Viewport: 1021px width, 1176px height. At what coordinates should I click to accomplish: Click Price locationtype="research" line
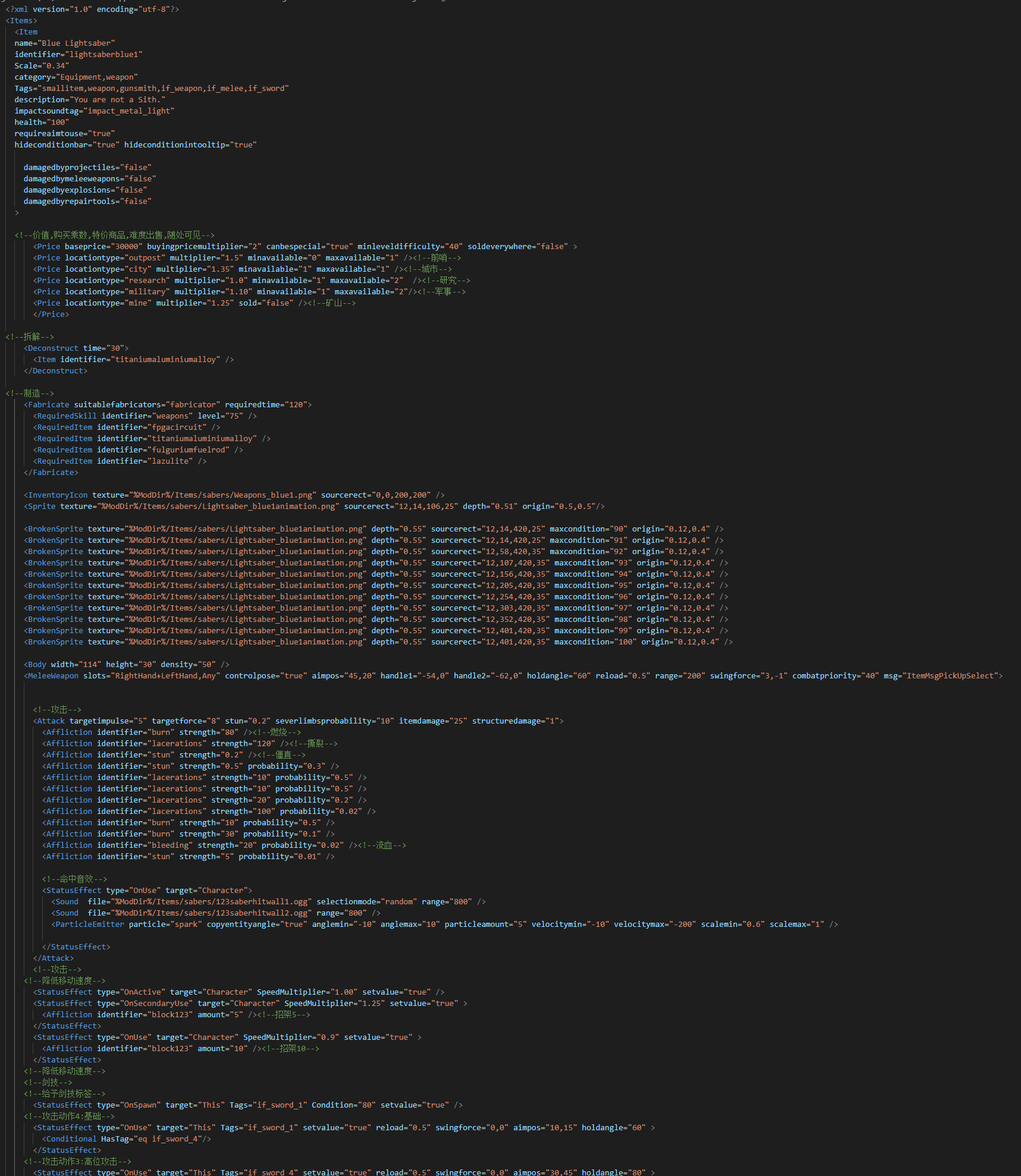click(252, 281)
